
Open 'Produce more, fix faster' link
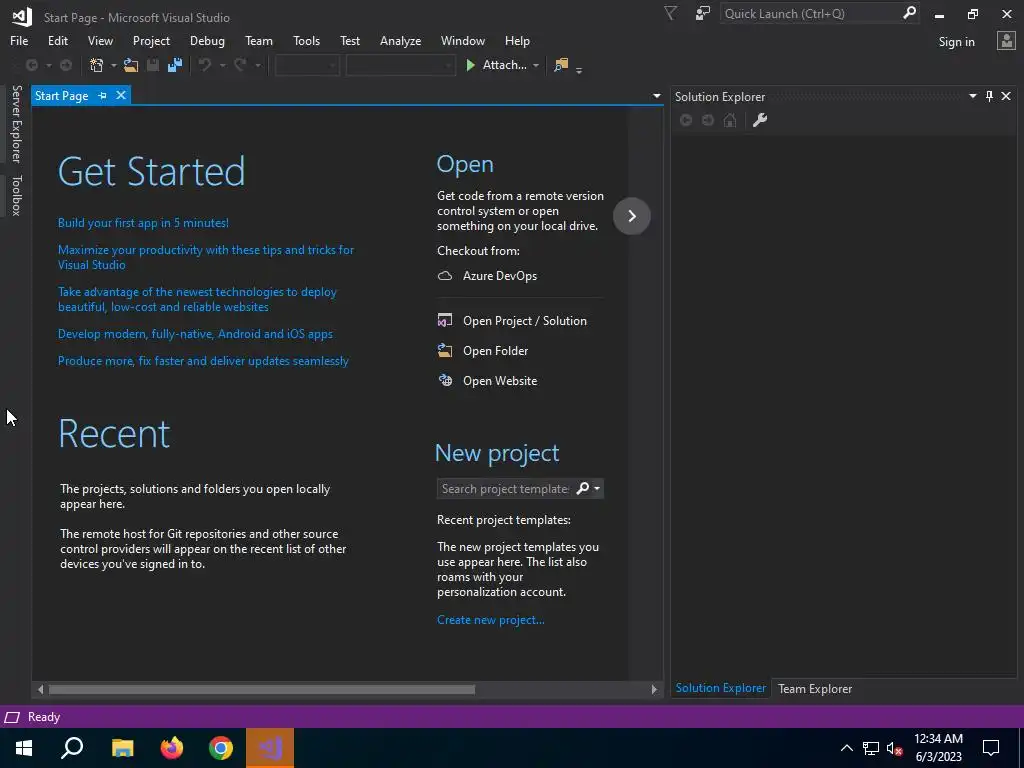(x=203, y=360)
